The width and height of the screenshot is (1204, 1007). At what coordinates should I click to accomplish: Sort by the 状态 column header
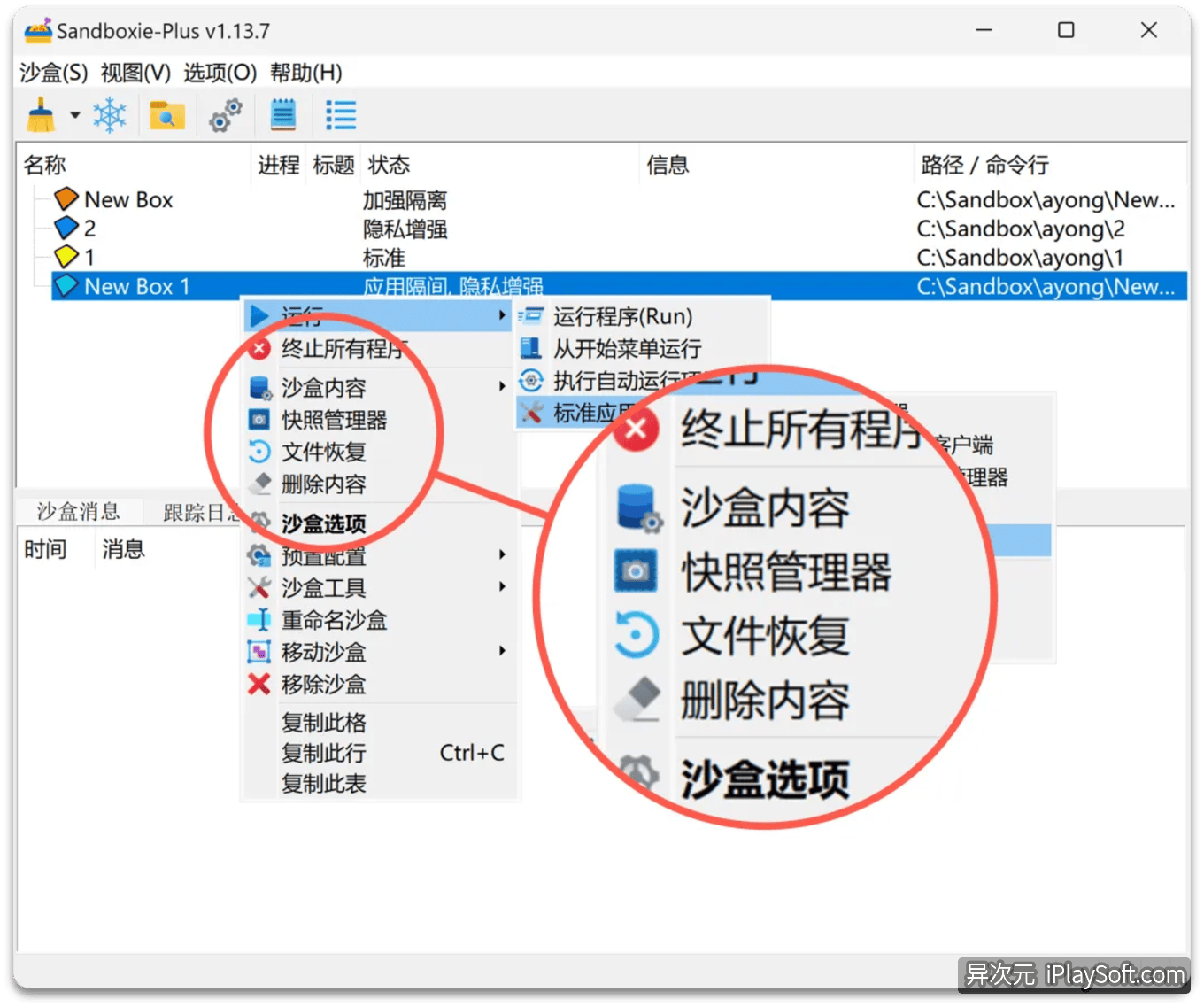coord(389,165)
